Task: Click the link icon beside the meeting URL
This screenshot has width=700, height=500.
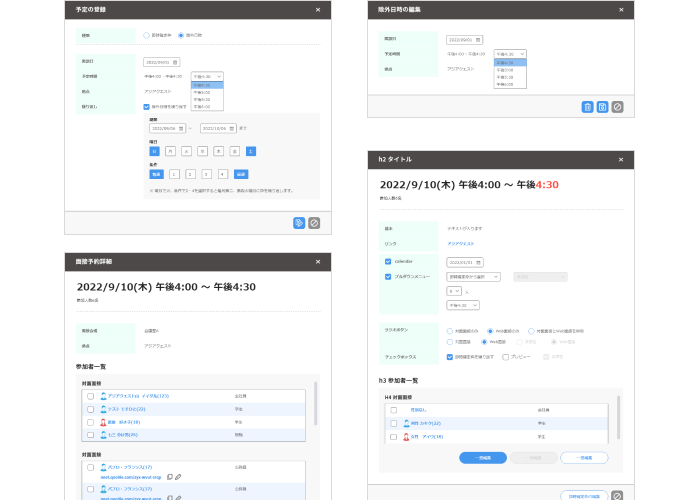Action: pos(178,477)
